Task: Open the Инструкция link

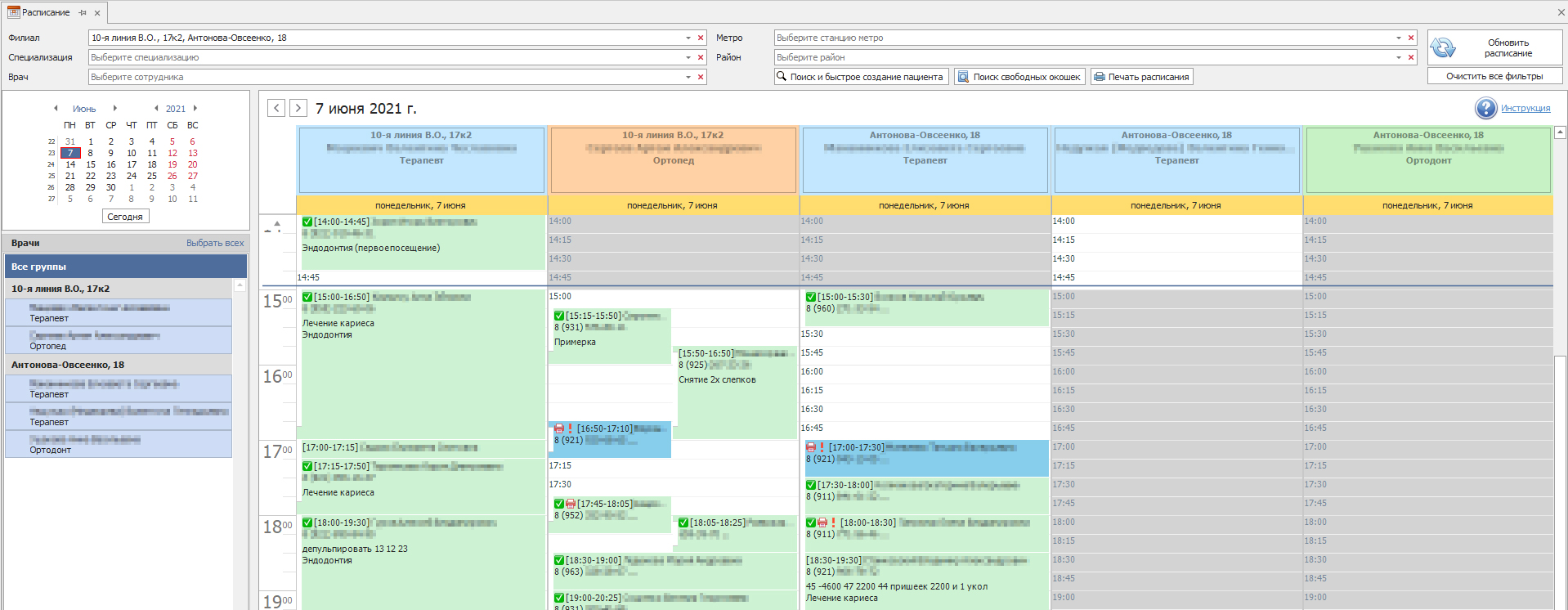Action: tap(1525, 108)
